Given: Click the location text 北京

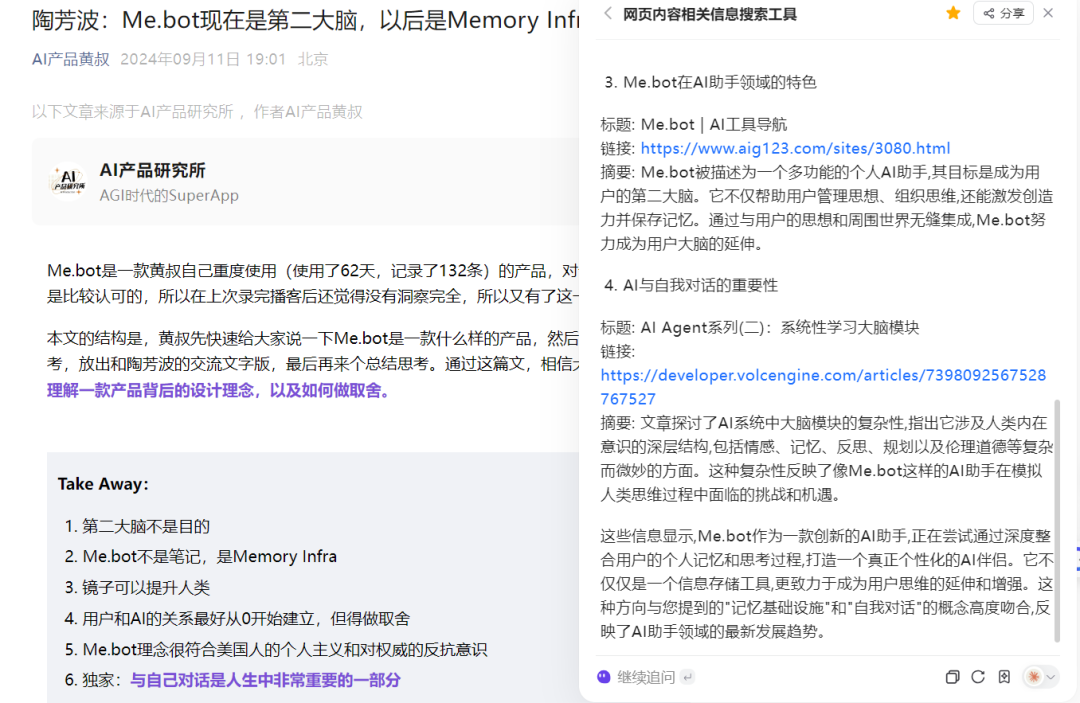Looking at the screenshot, I should click(x=313, y=59).
